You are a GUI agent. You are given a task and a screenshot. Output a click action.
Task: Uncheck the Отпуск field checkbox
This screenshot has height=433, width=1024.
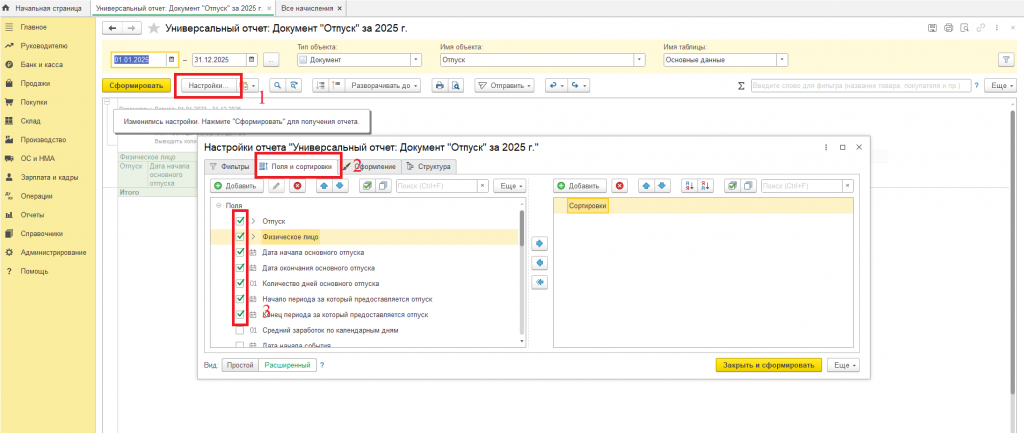240,221
